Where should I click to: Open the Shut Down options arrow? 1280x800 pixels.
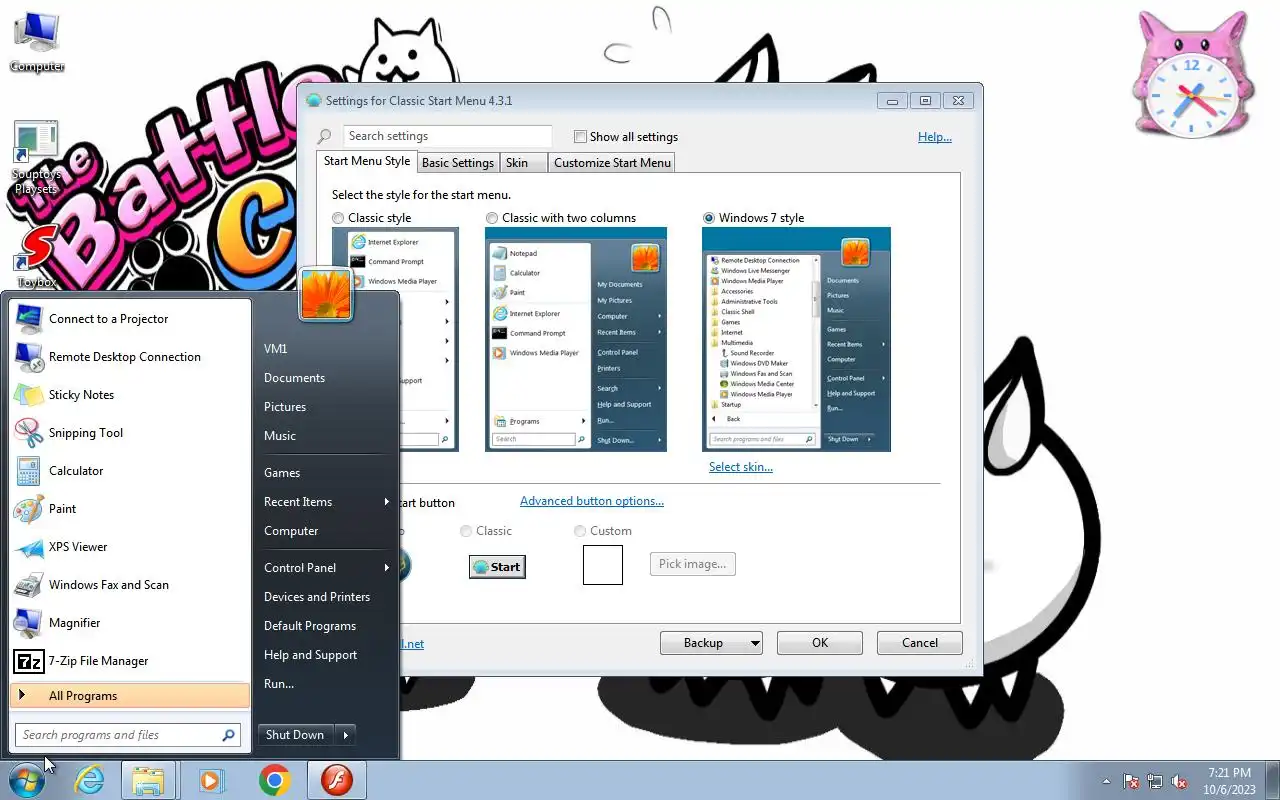(x=345, y=735)
